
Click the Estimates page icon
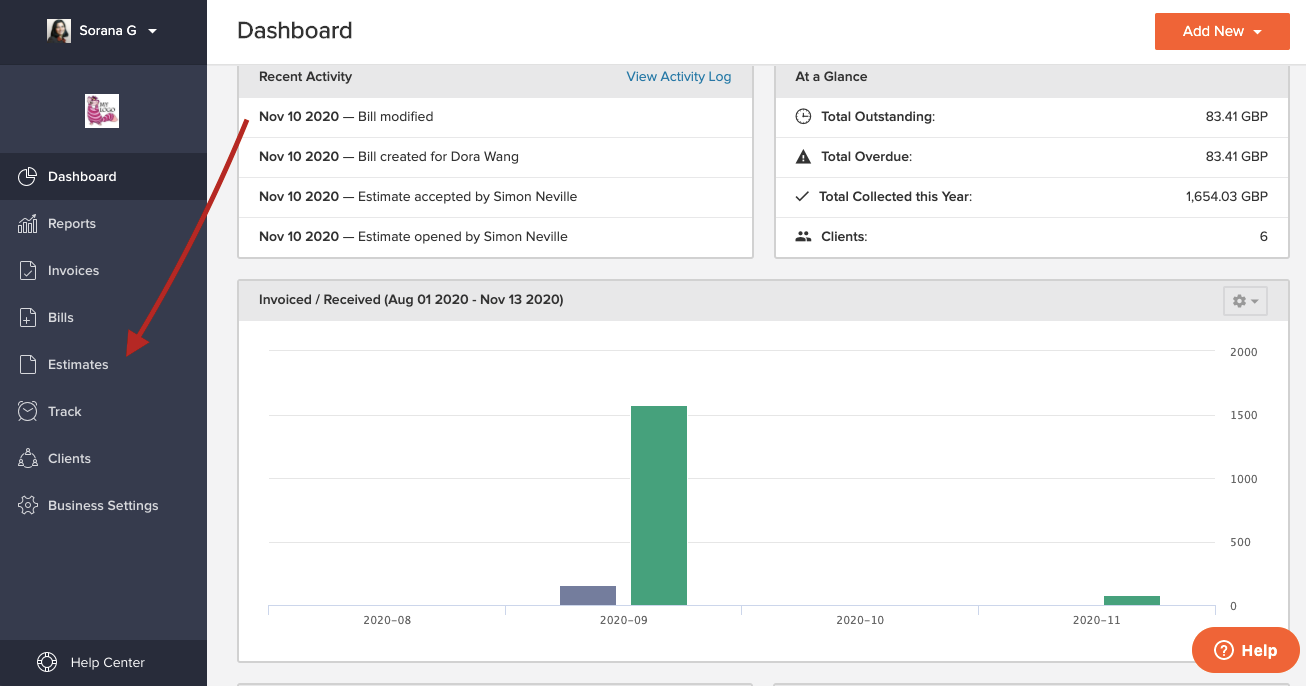(28, 365)
